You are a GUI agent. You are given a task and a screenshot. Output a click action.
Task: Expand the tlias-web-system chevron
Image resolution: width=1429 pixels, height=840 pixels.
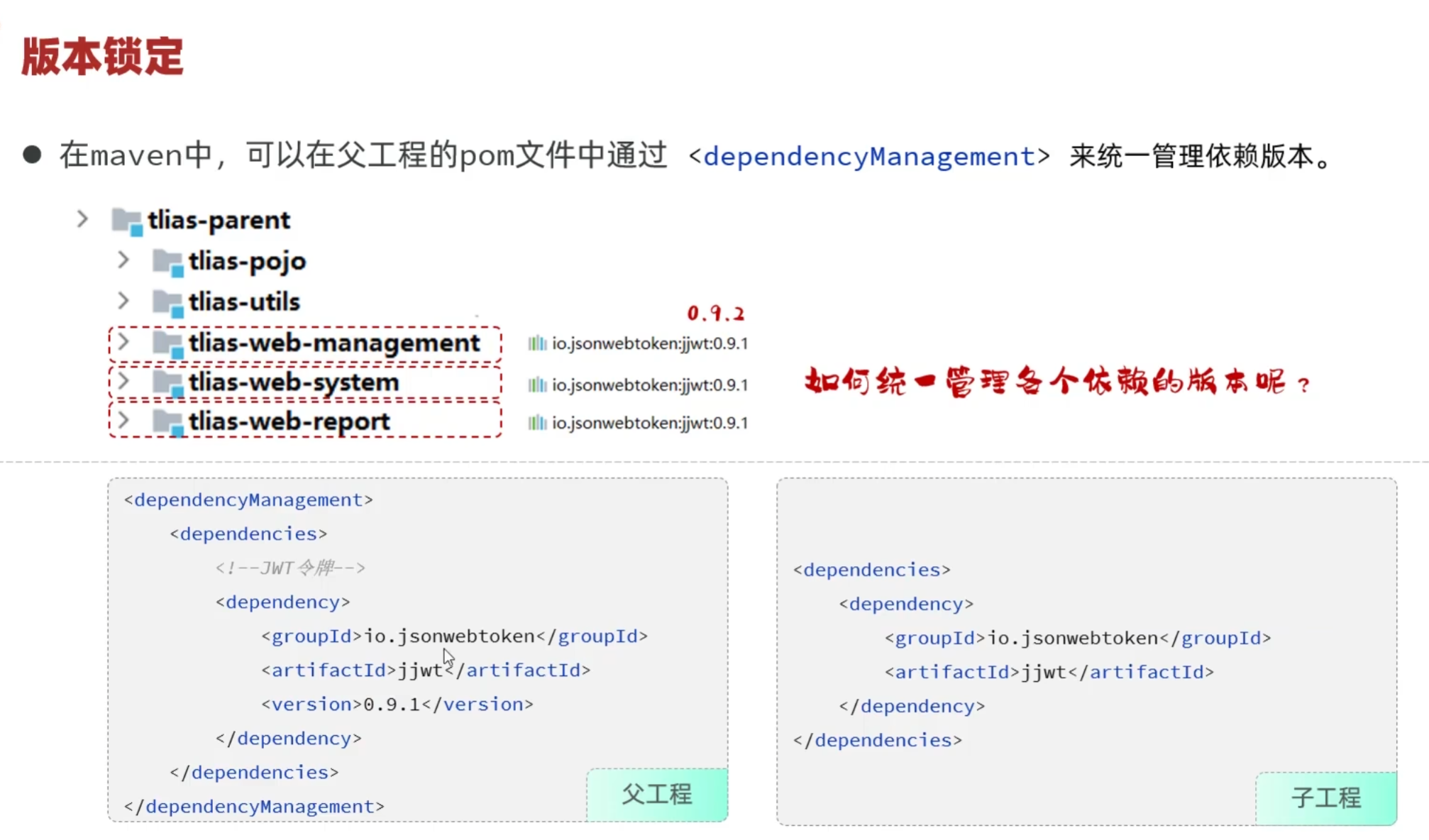[123, 381]
